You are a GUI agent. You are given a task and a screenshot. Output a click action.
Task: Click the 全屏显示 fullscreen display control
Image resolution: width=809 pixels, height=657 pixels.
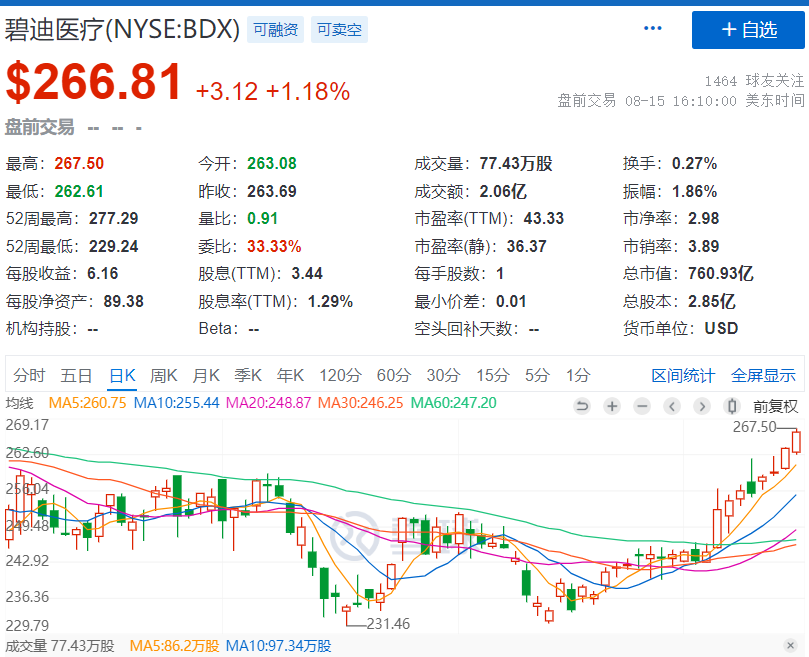(762, 375)
